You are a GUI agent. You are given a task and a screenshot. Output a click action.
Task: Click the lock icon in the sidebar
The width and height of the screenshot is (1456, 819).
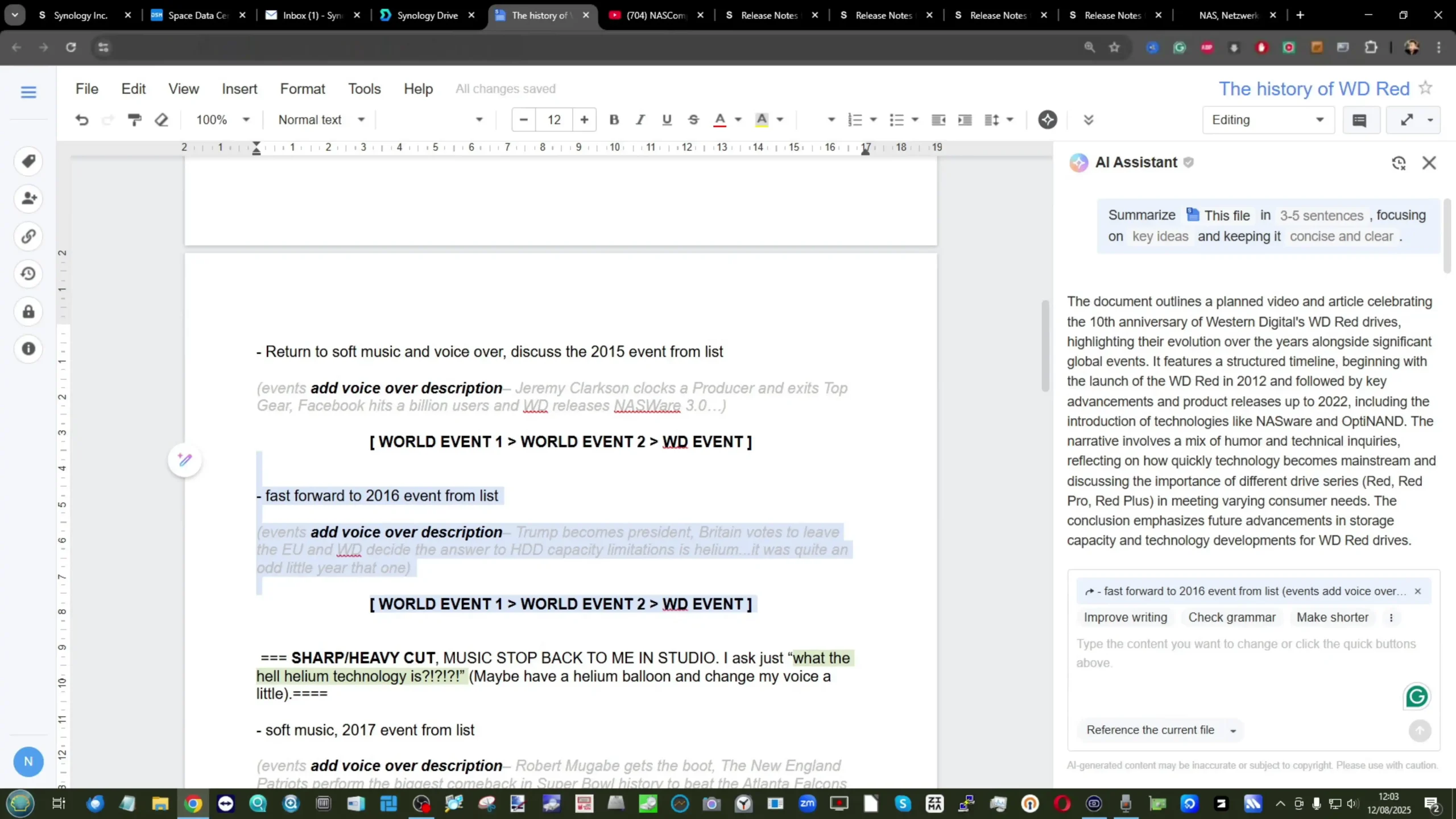tap(28, 311)
